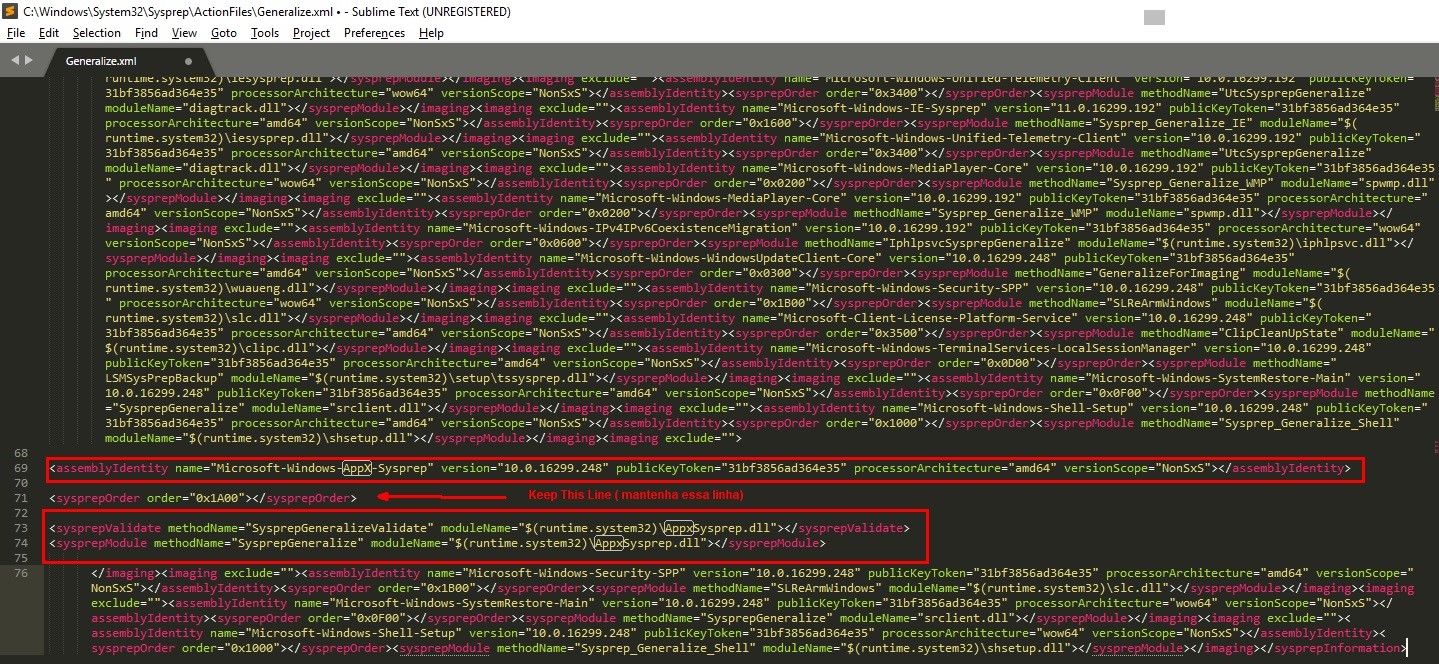Click the right tab navigation arrow

point(28,60)
